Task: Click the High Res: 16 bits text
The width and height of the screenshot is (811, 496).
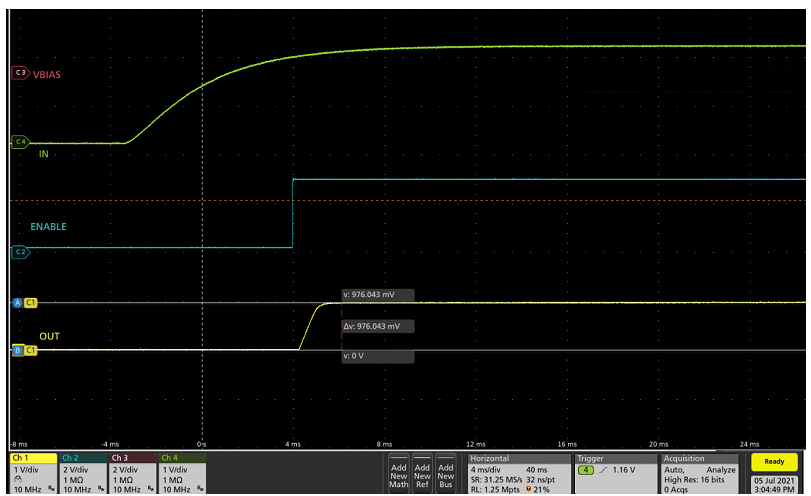Action: (x=694, y=479)
